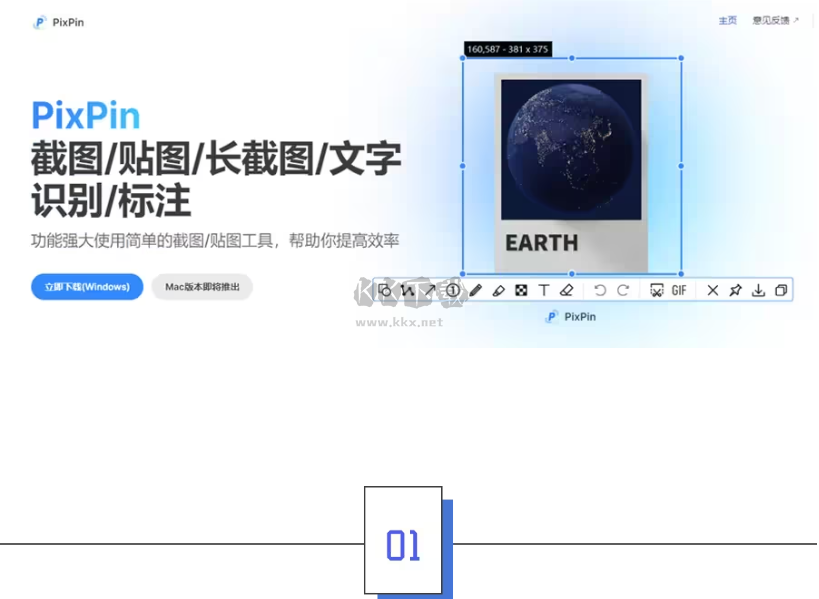Open the 意见反馈 link
Viewport: 819px width, 599px height.
776,20
